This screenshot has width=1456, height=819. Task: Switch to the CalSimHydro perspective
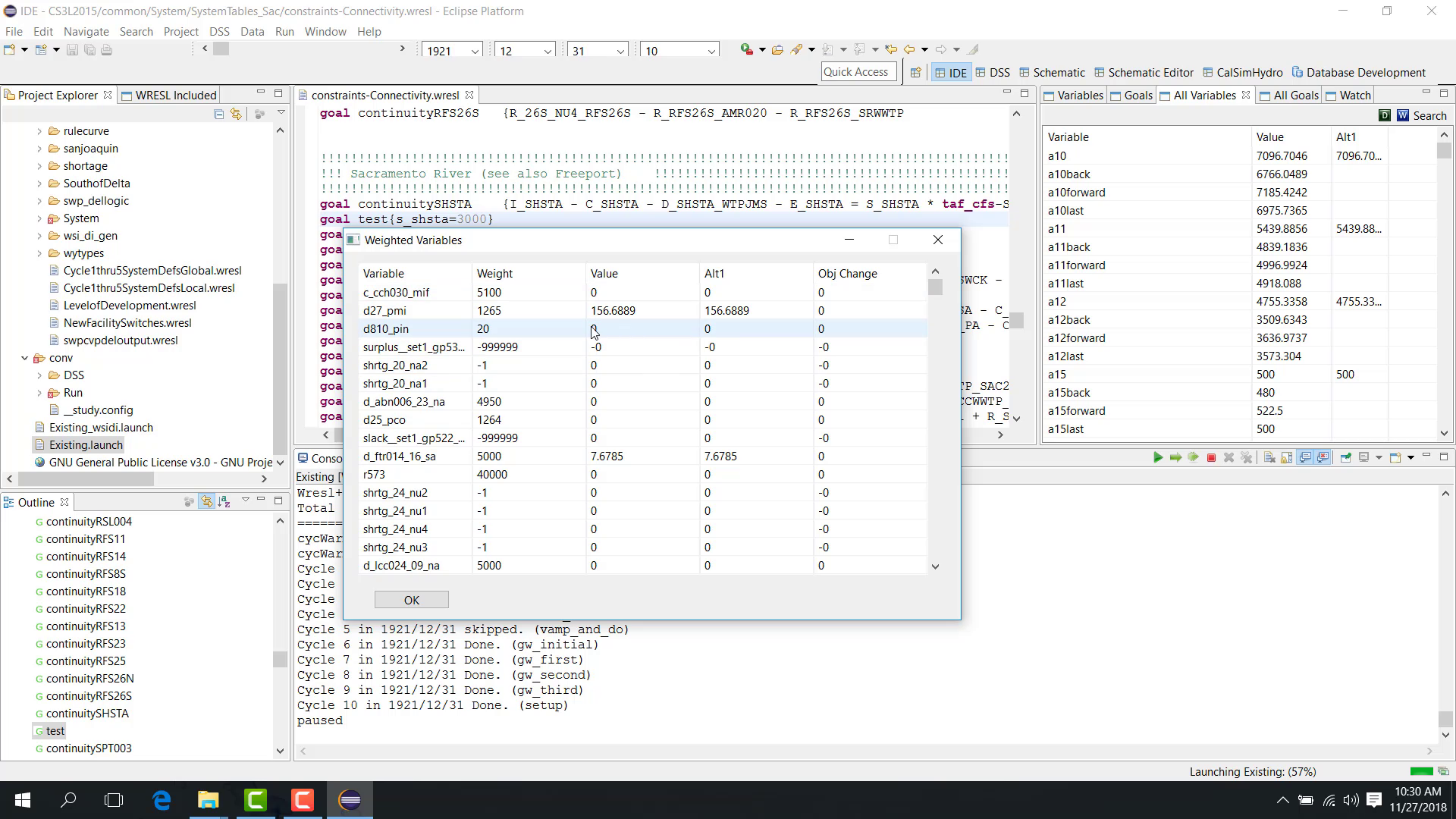(1242, 73)
